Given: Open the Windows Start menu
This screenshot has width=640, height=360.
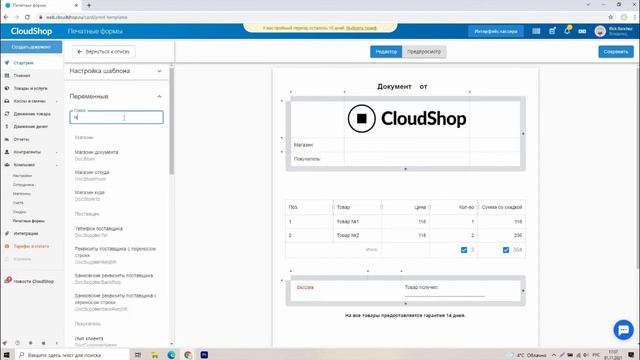Looking at the screenshot, I should [7, 355].
